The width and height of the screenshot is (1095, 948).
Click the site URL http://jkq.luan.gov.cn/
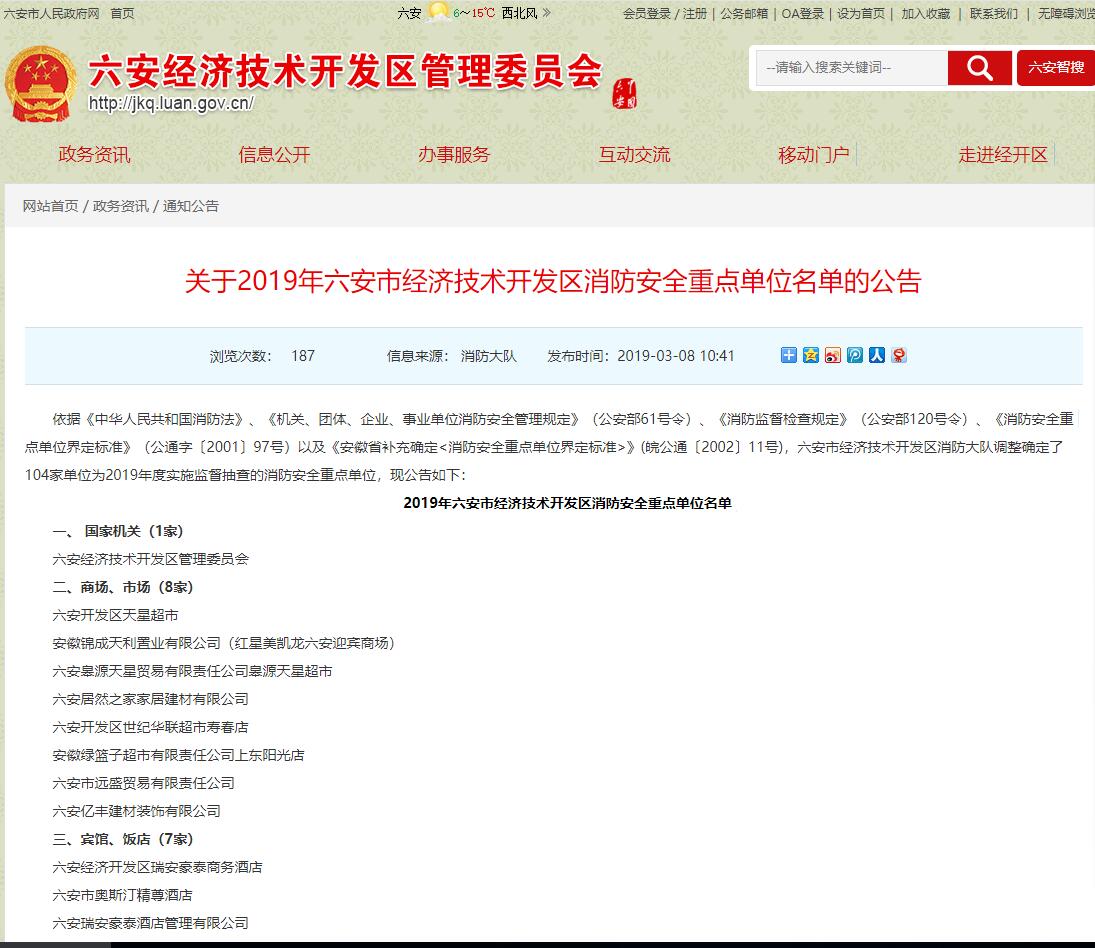point(171,103)
